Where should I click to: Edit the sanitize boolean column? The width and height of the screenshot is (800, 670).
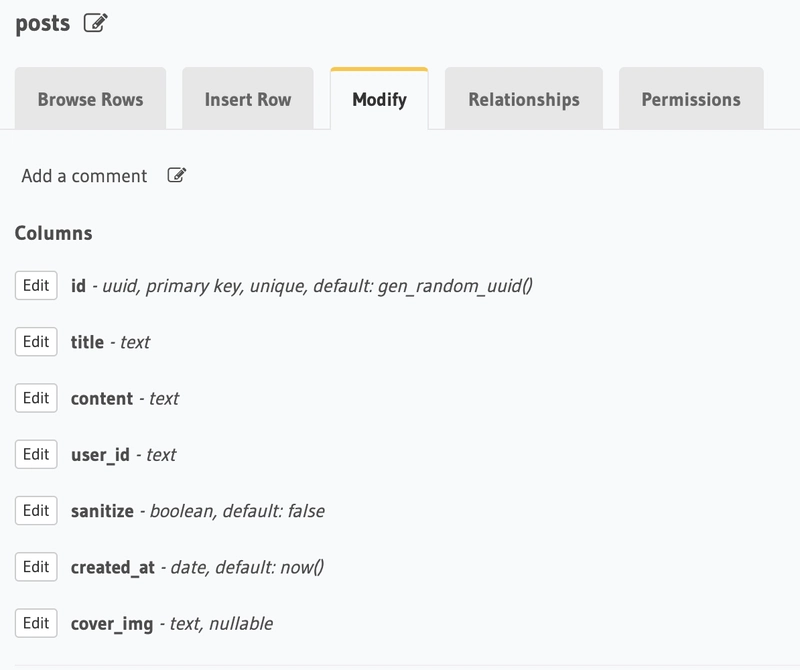36,510
